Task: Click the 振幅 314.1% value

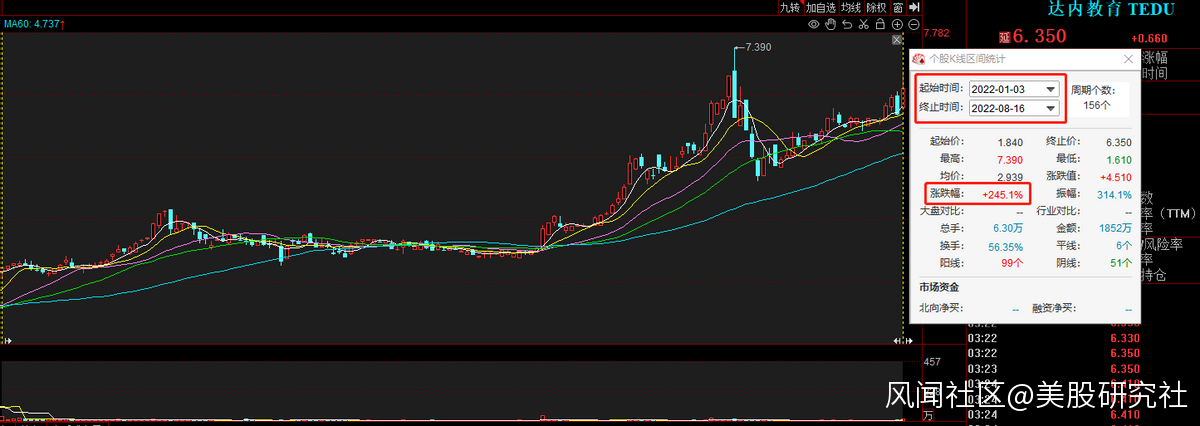Action: tap(1114, 194)
